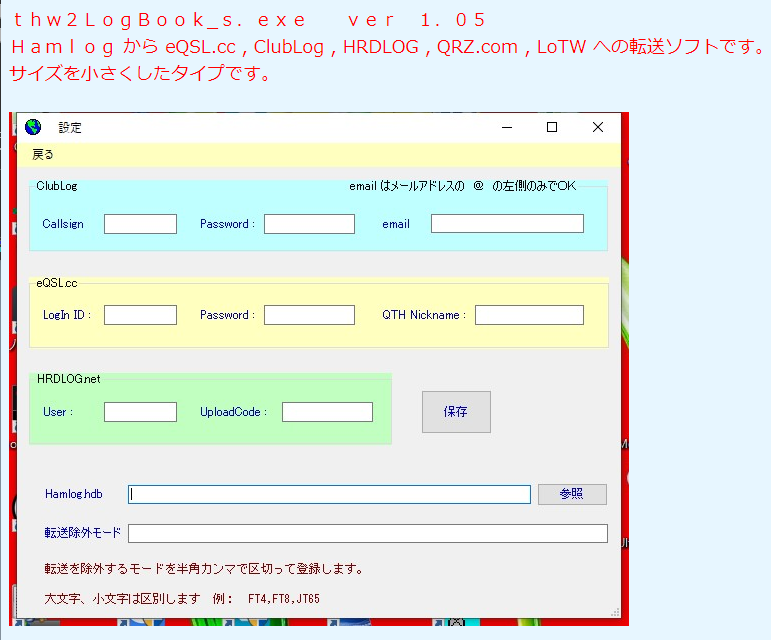771x640 pixels.
Task: Click the HRDLOG.net group label
Action: [x=68, y=379]
